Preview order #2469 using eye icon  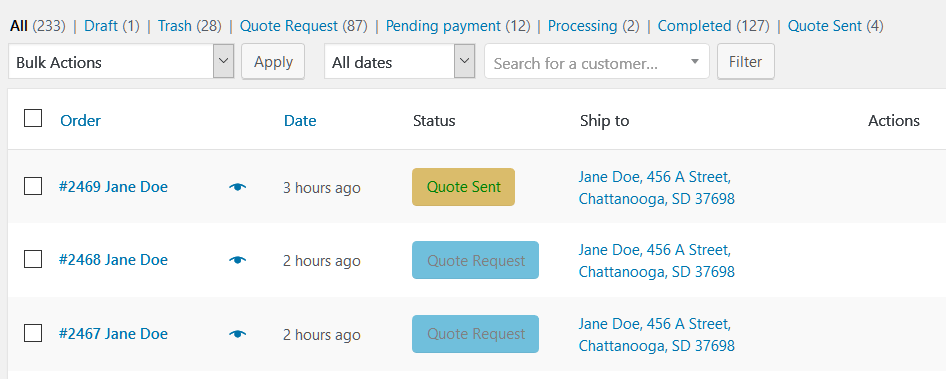coord(238,187)
